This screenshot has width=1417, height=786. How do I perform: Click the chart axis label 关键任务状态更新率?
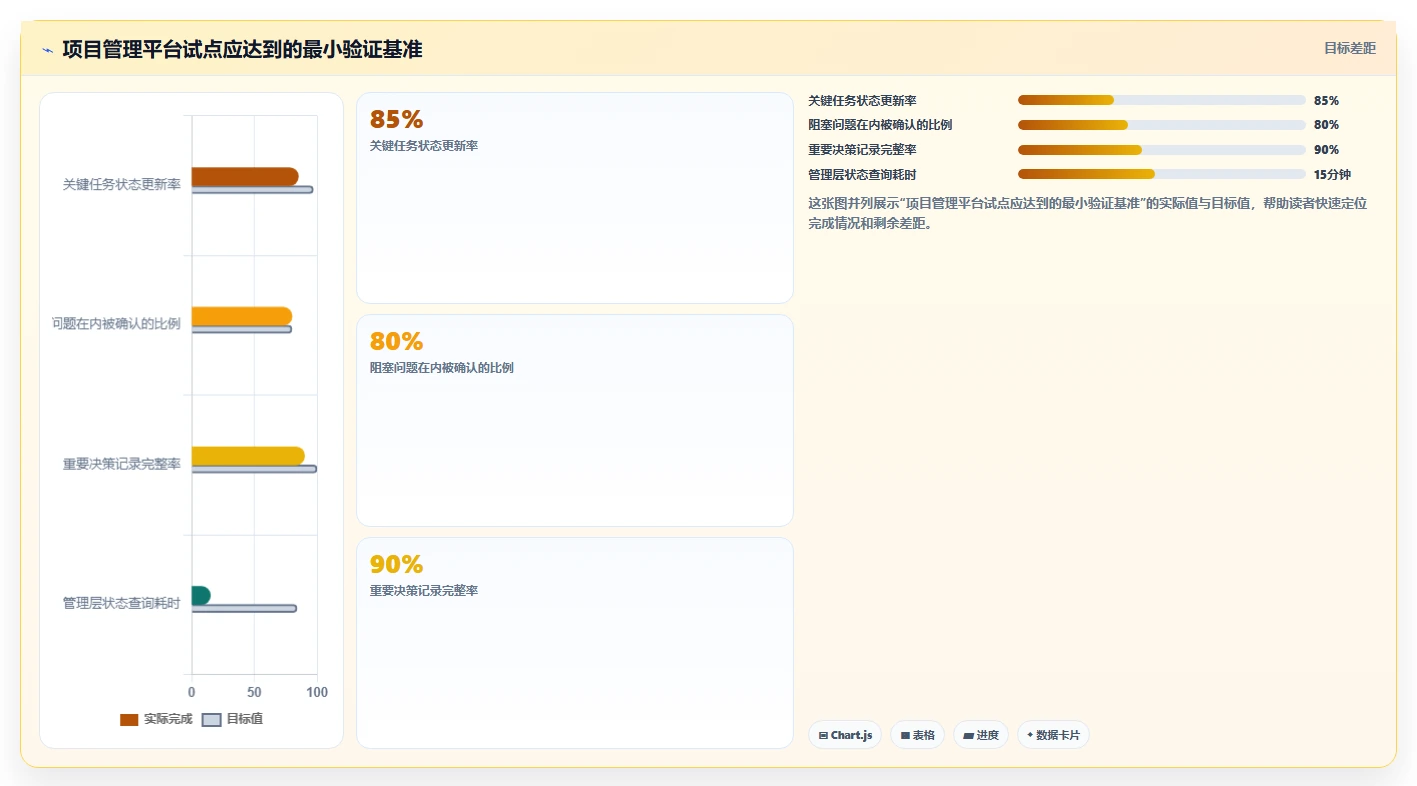click(x=122, y=184)
